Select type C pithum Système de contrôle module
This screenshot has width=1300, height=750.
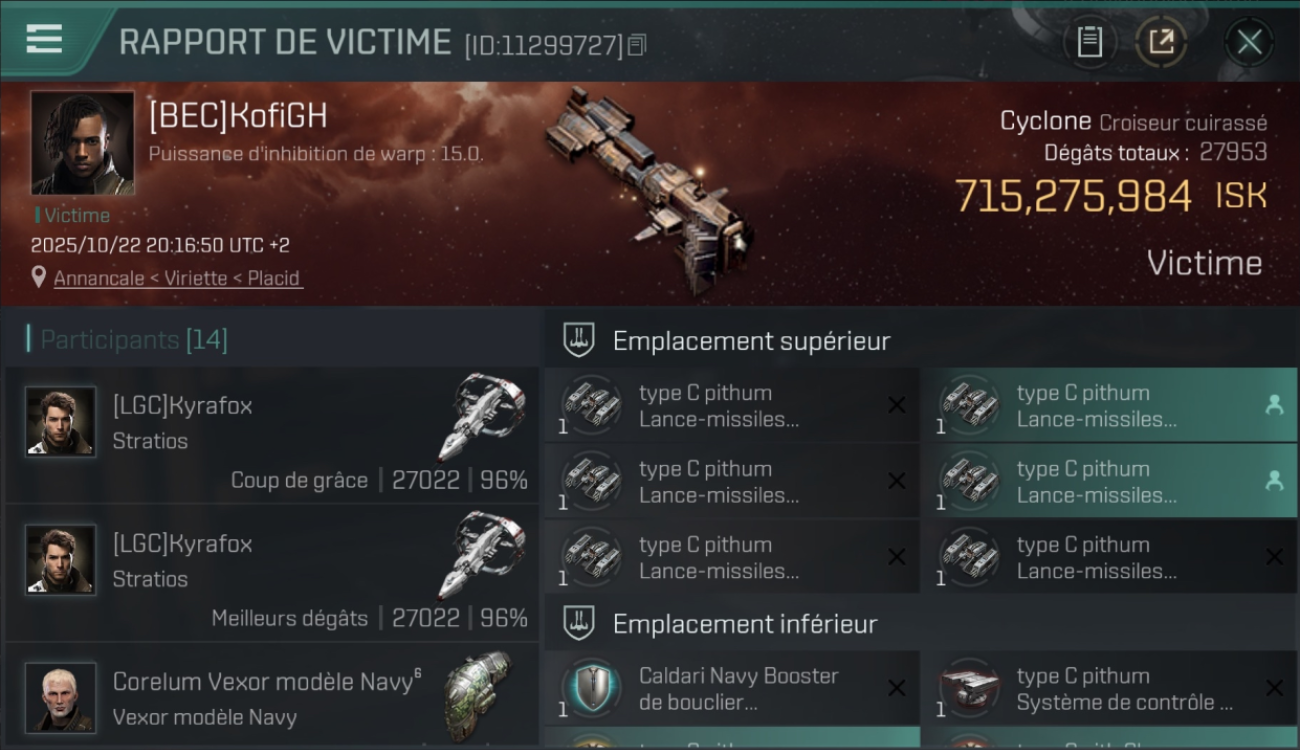coord(1109,688)
